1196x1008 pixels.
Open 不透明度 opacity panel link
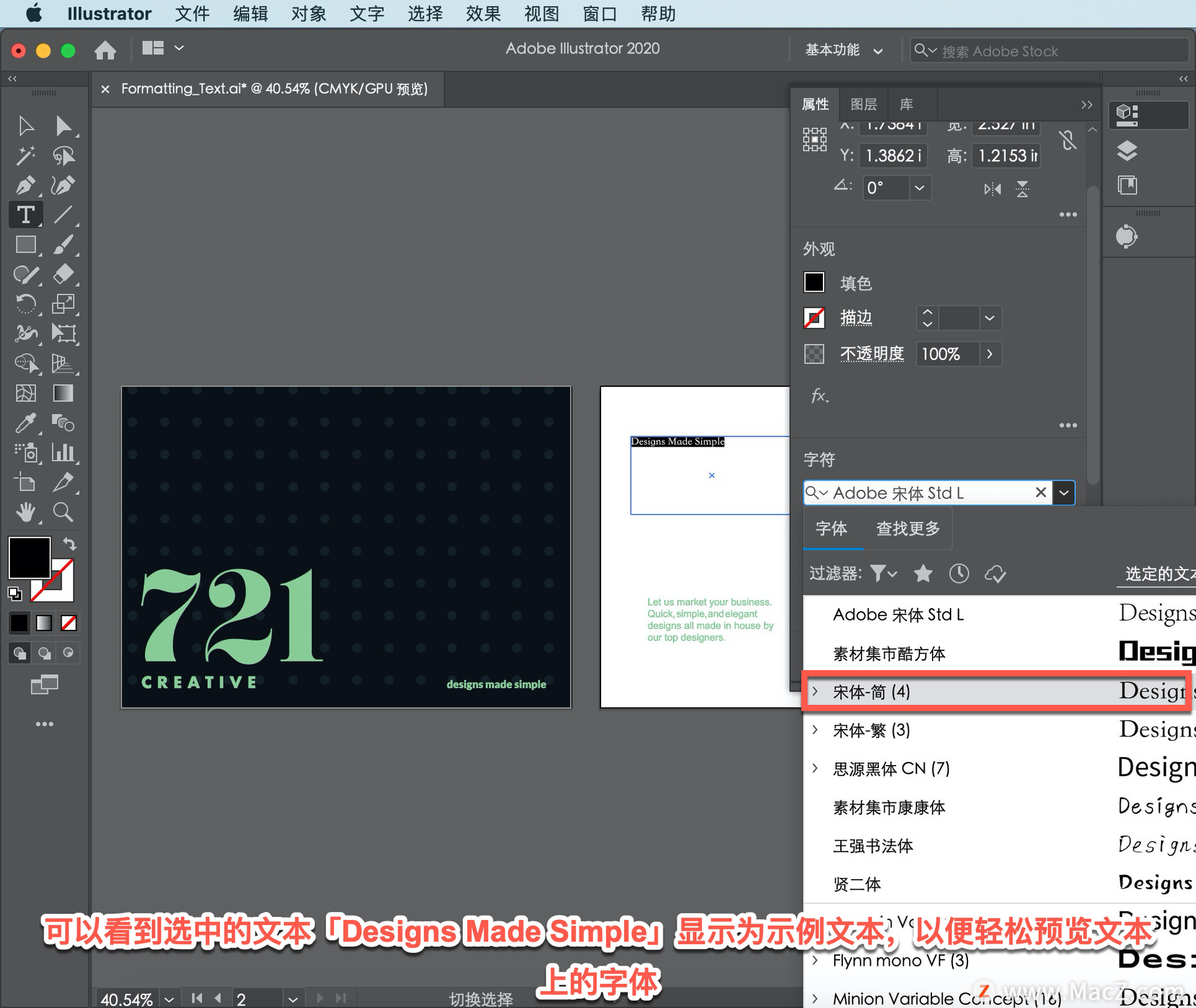coord(872,354)
